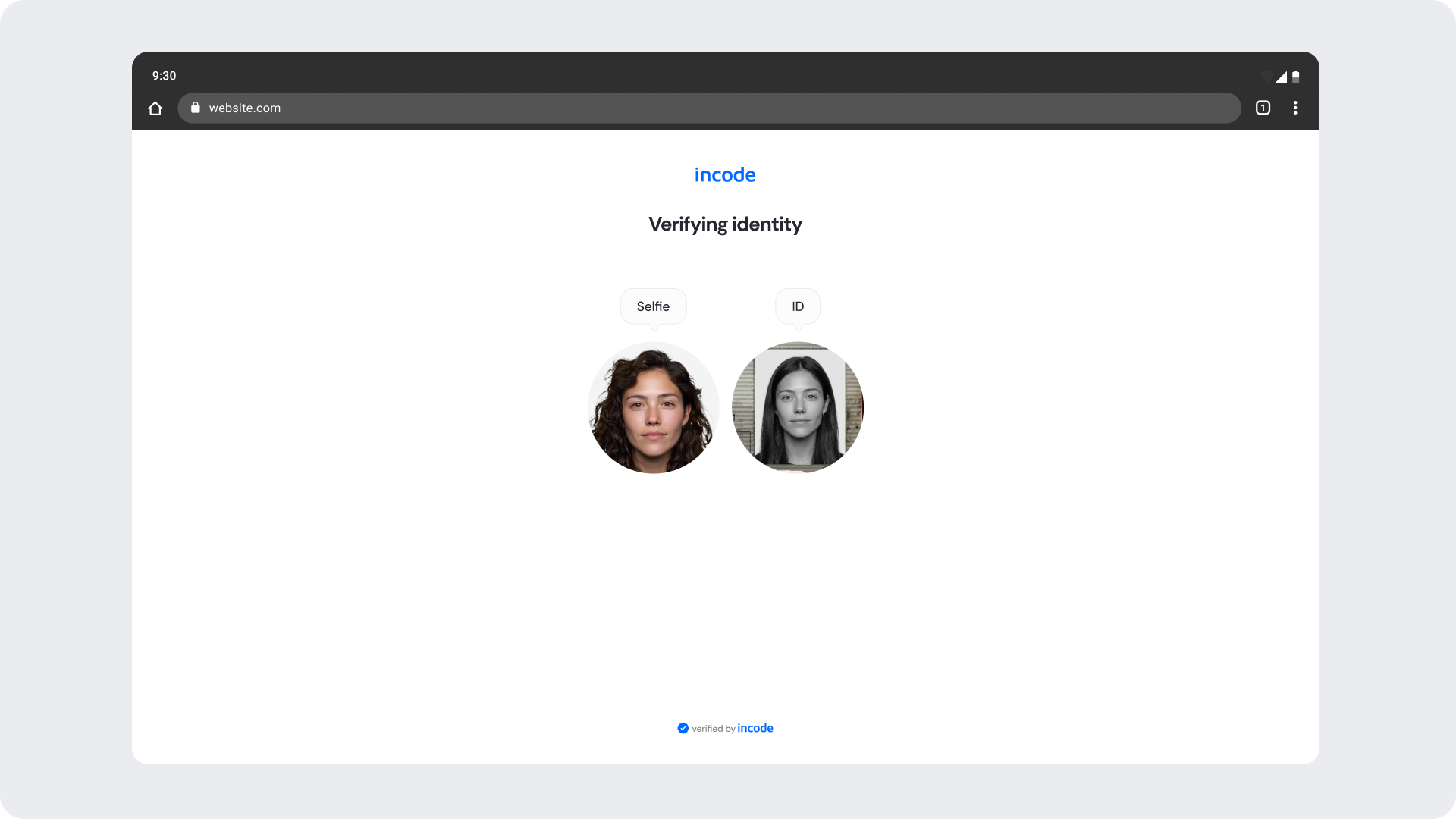Click the verified by text
This screenshot has width=1456, height=819.
(x=713, y=729)
